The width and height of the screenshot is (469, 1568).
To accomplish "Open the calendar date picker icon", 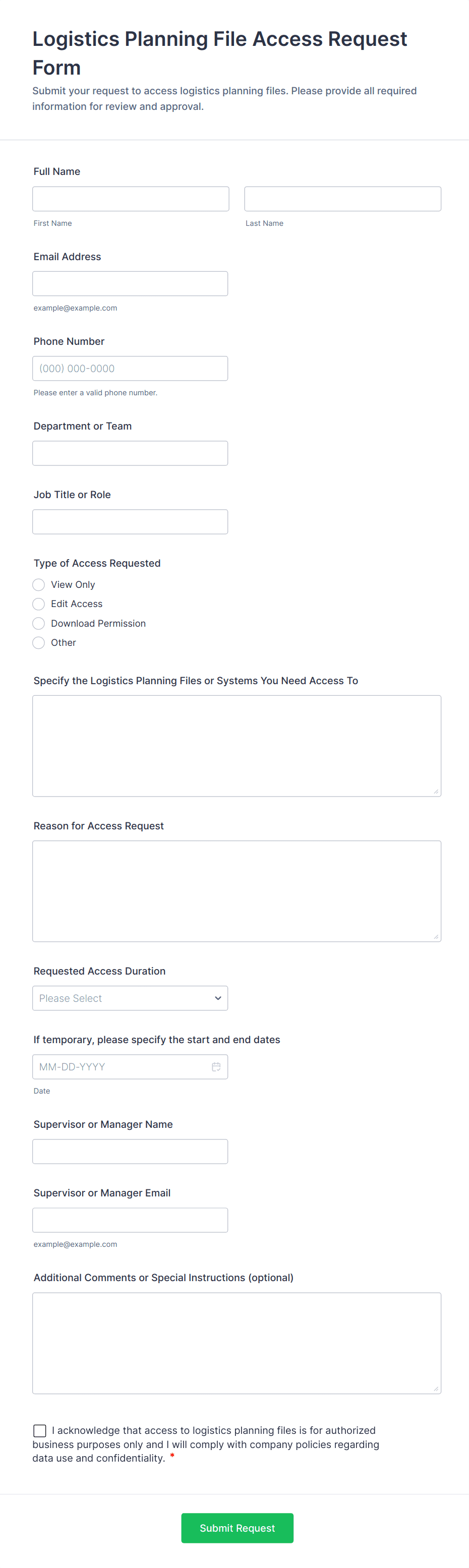I will (x=216, y=1066).
